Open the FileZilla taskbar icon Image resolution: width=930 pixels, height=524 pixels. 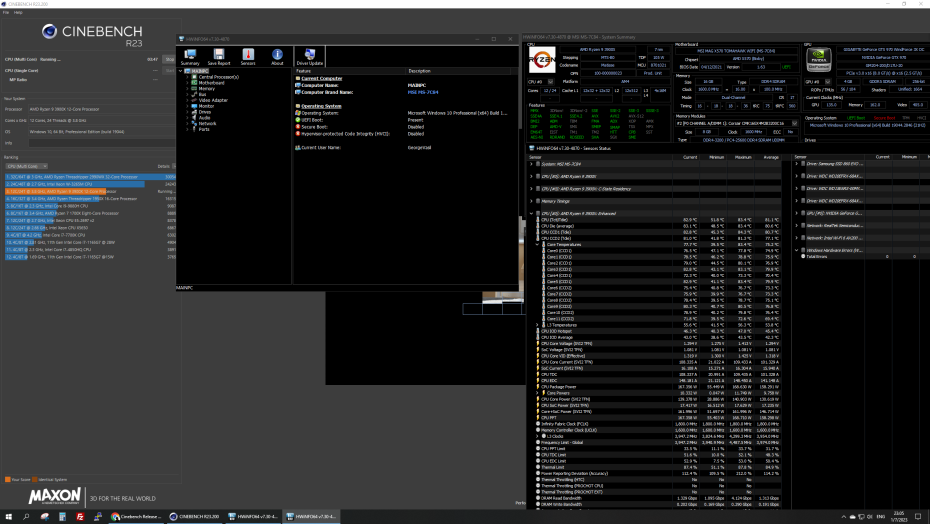80,517
